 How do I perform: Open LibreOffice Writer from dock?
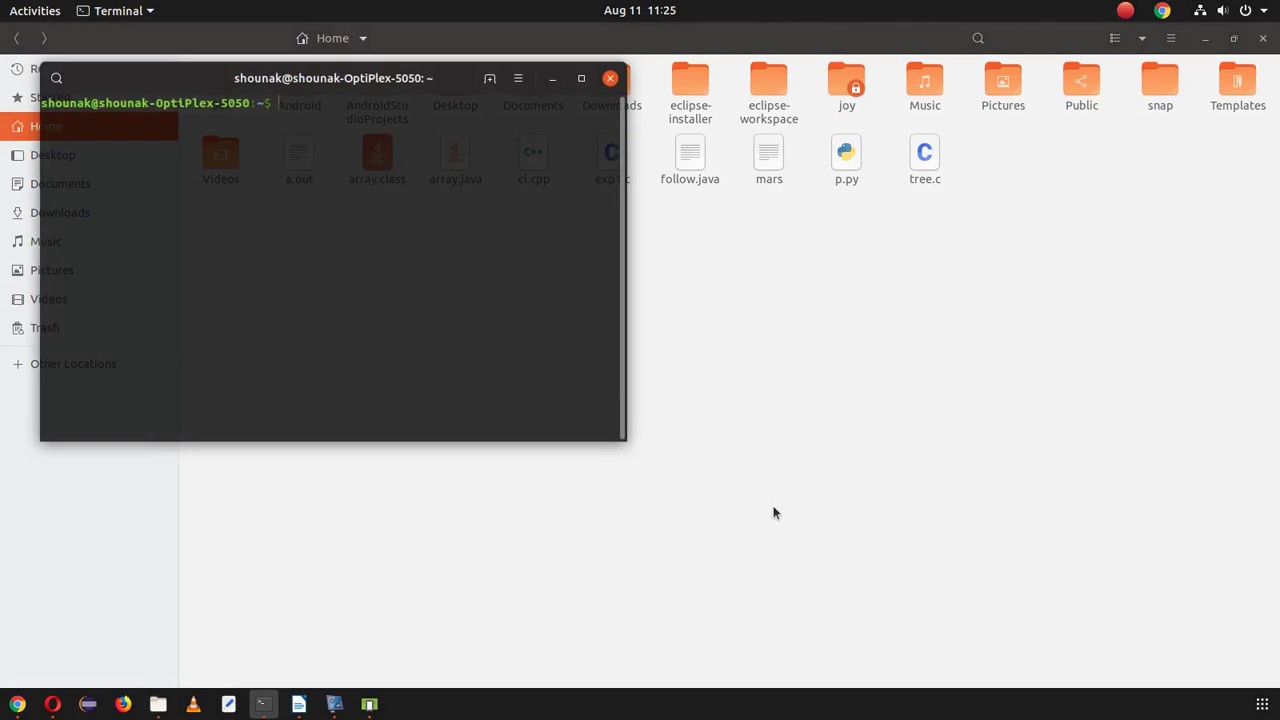299,704
